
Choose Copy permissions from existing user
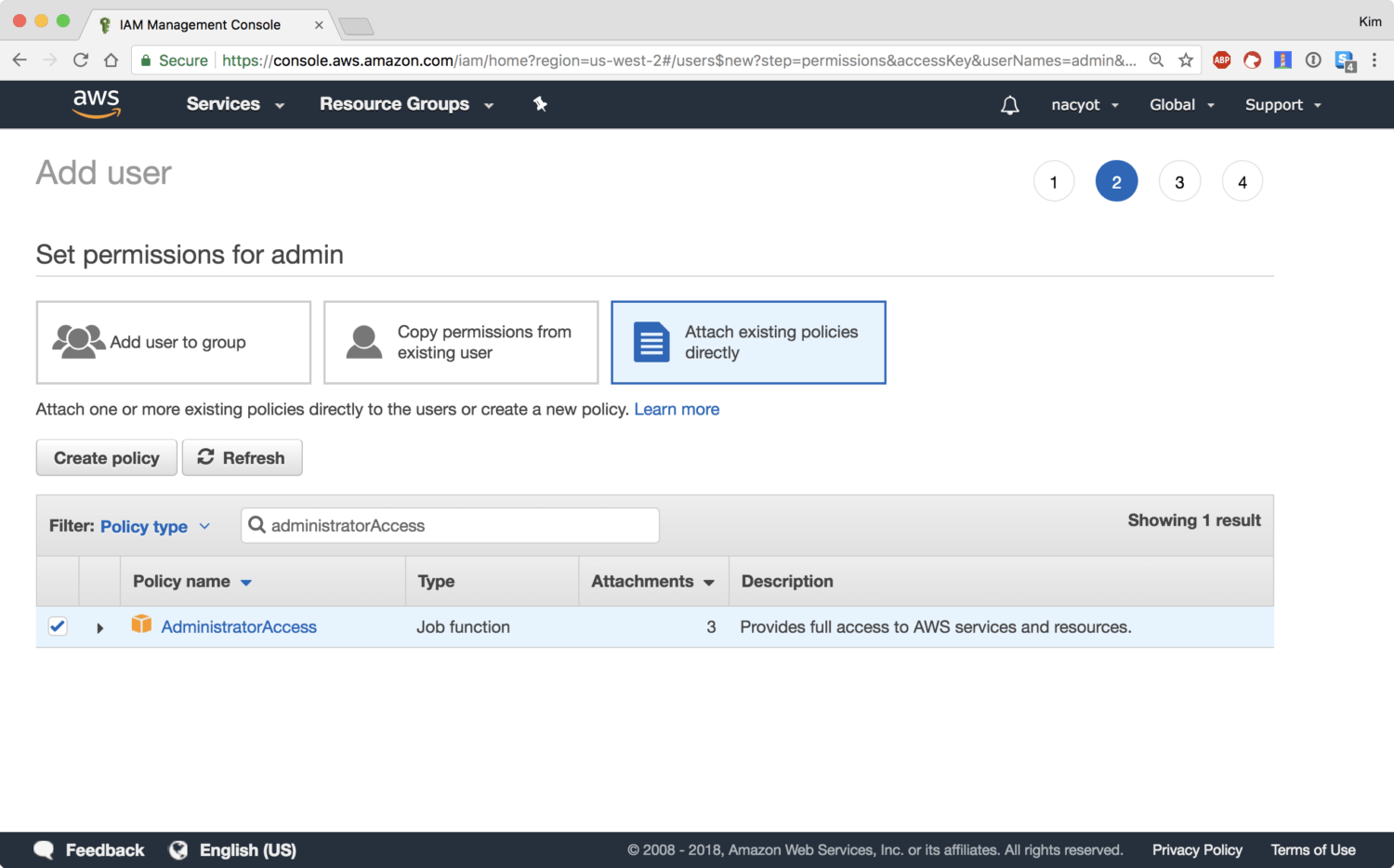(461, 342)
